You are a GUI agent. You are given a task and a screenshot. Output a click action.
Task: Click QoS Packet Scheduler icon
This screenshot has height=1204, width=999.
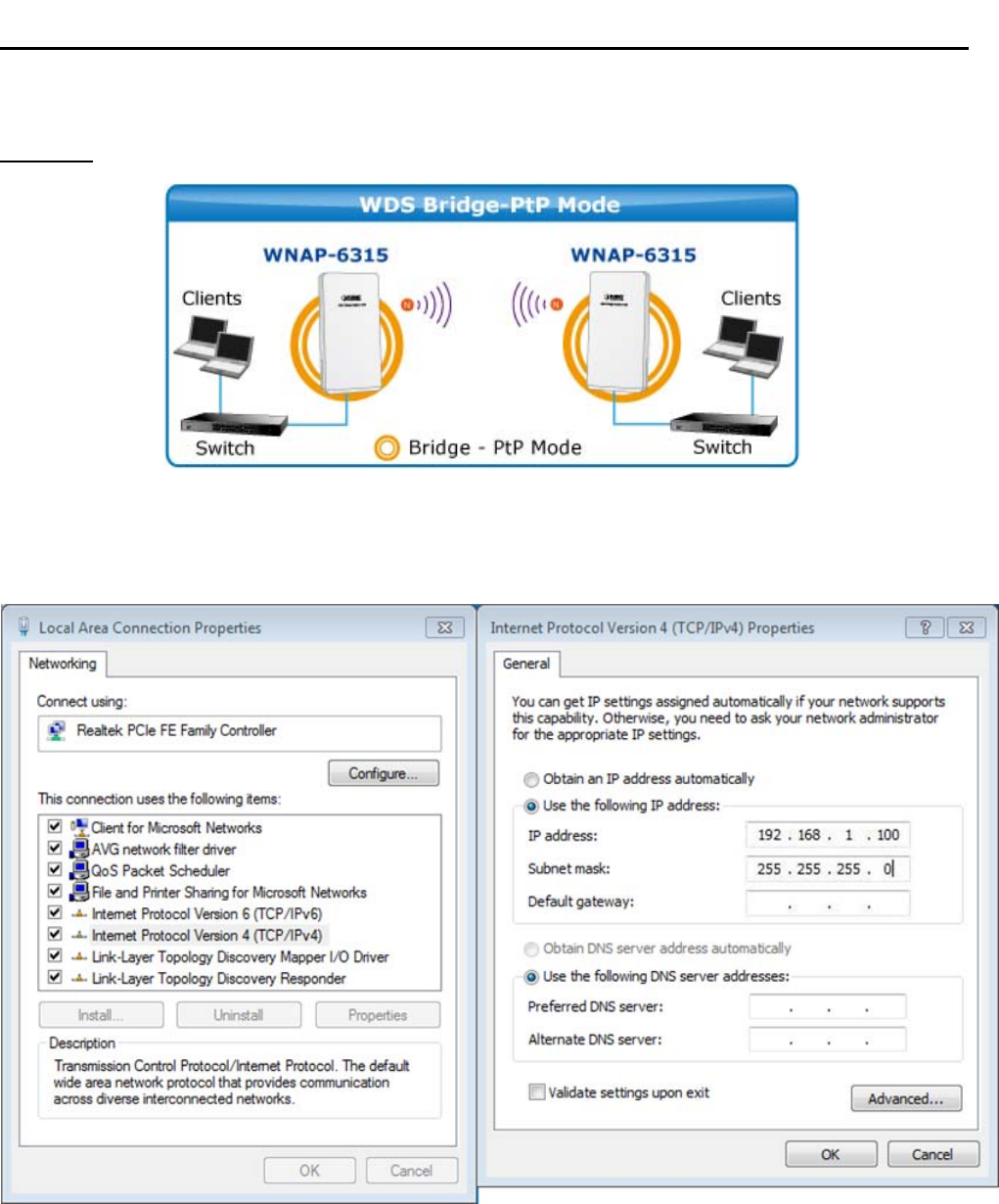click(79, 870)
